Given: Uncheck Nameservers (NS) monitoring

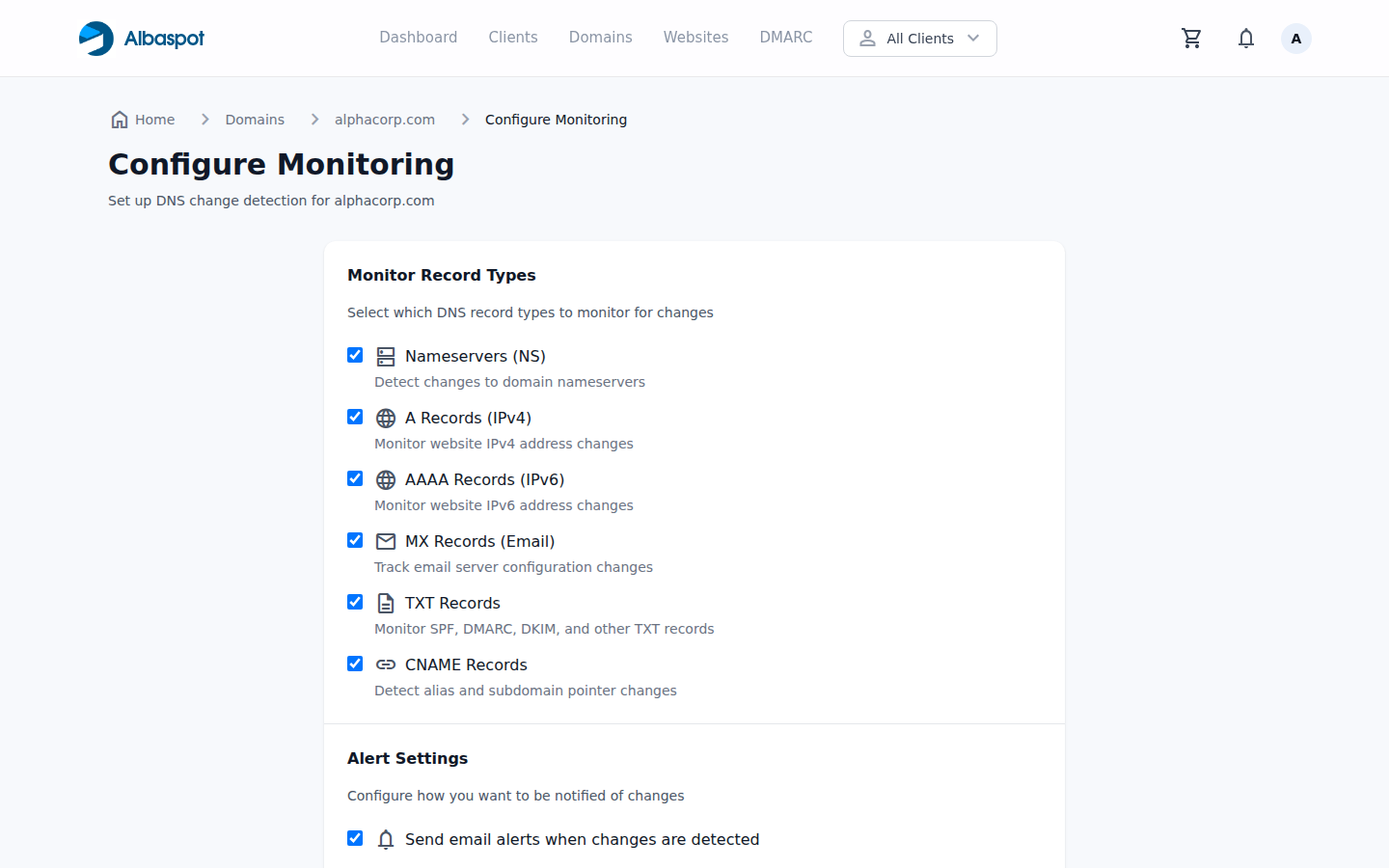Looking at the screenshot, I should tap(355, 355).
